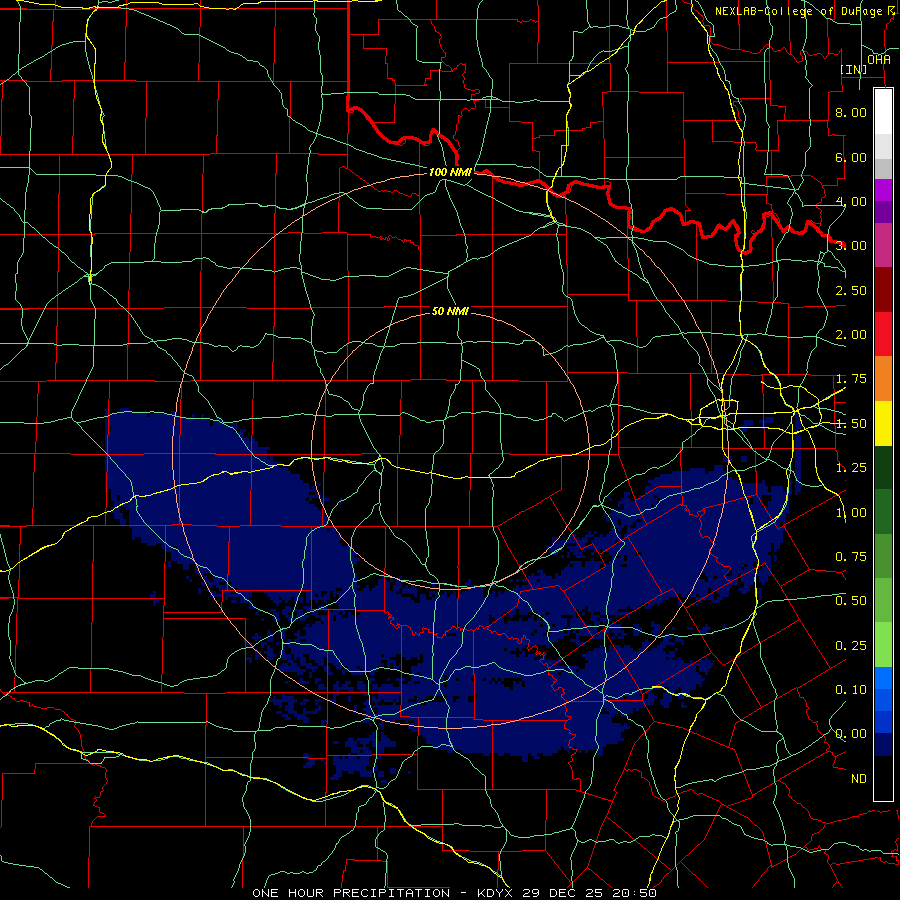Click the NEXLAB-College of DuPage header text
The height and width of the screenshot is (900, 900).
pos(798,11)
